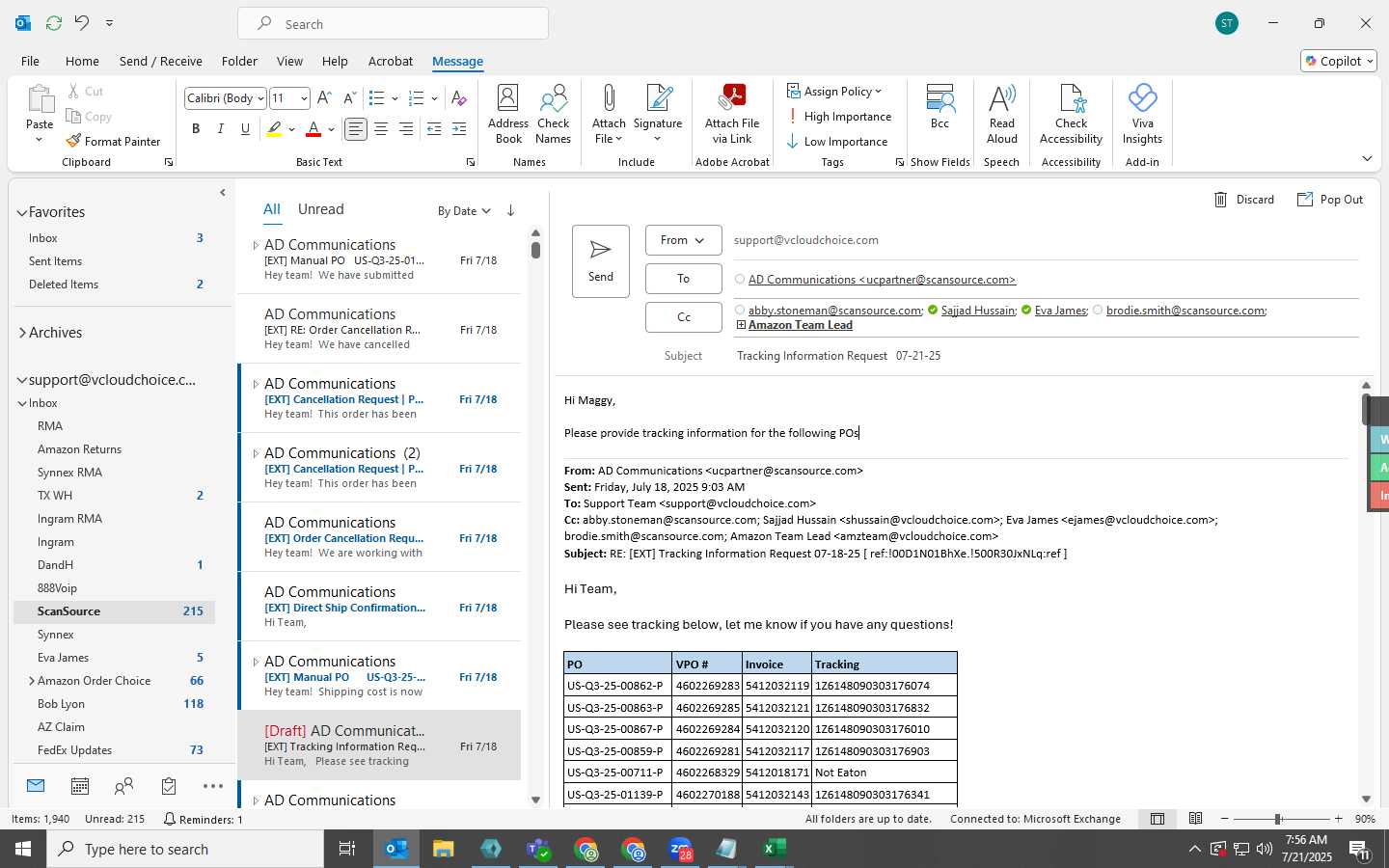
Task: Switch to Send / Receive tab
Action: [x=161, y=61]
